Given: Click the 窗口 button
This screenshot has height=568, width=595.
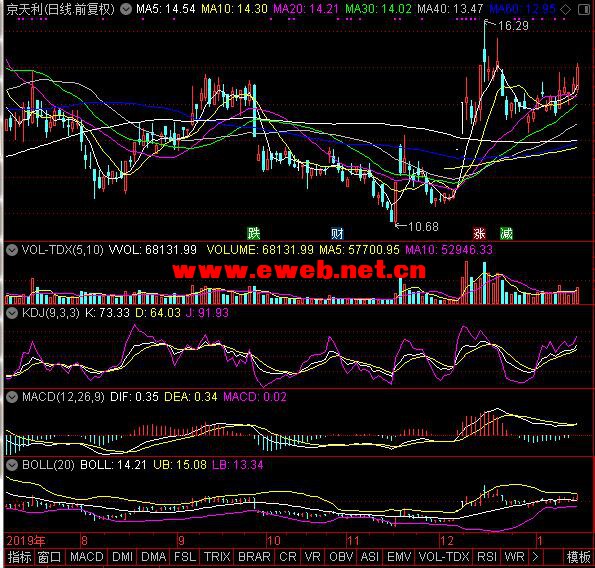Looking at the screenshot, I should click(x=49, y=557).
